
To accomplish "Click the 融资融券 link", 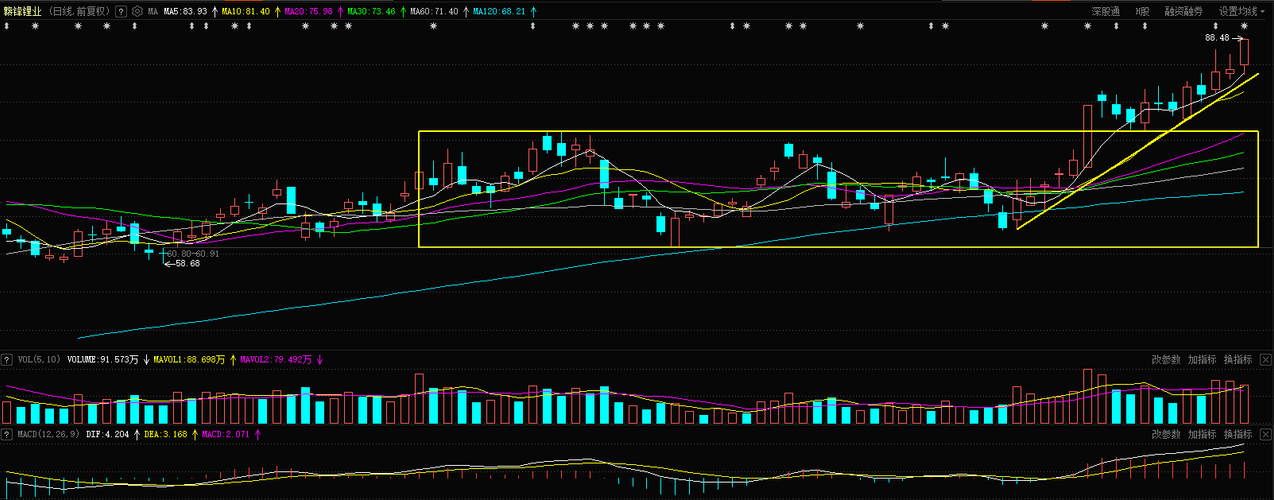I will (1184, 12).
